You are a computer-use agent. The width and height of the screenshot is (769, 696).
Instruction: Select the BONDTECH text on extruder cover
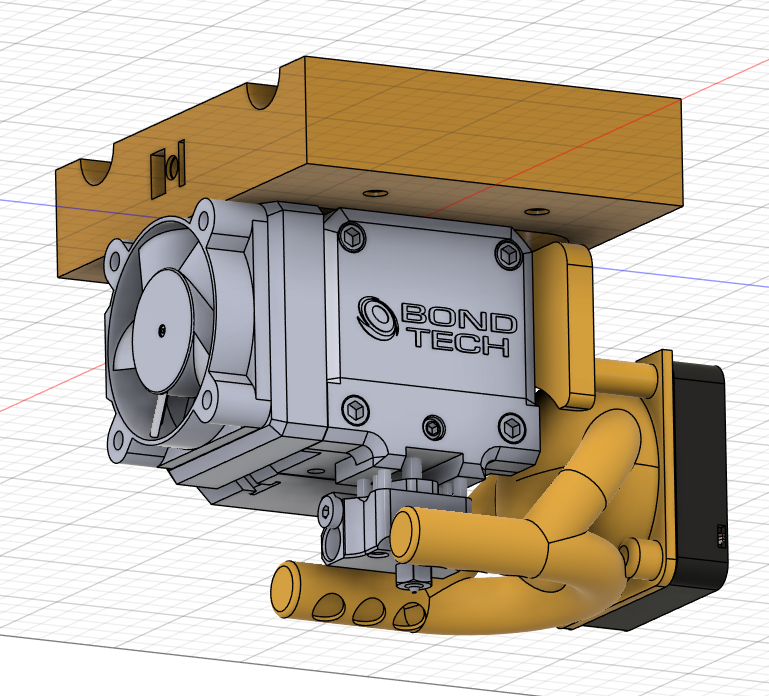[459, 328]
